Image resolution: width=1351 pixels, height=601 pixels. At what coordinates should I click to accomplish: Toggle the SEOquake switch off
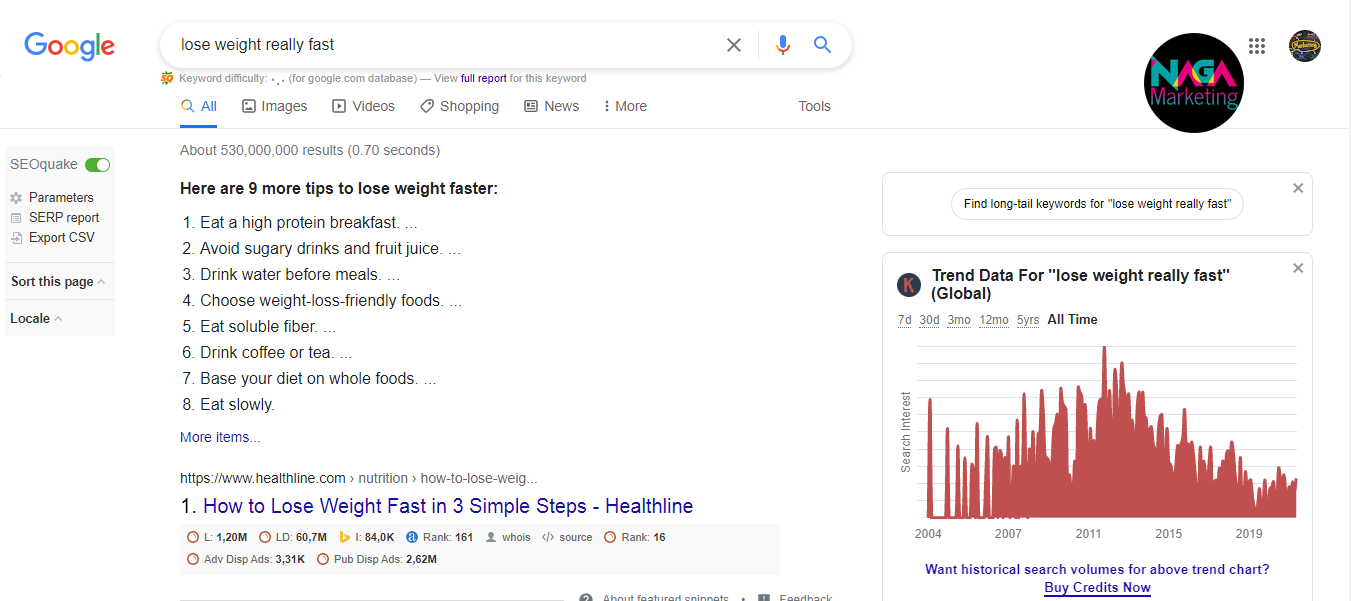(x=97, y=165)
